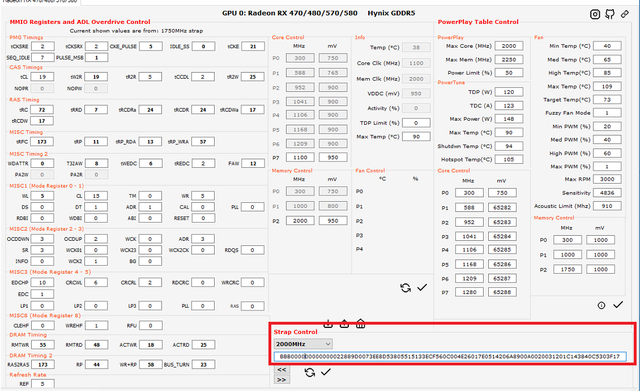Open the PowerPlay table info icon

(x=601, y=305)
